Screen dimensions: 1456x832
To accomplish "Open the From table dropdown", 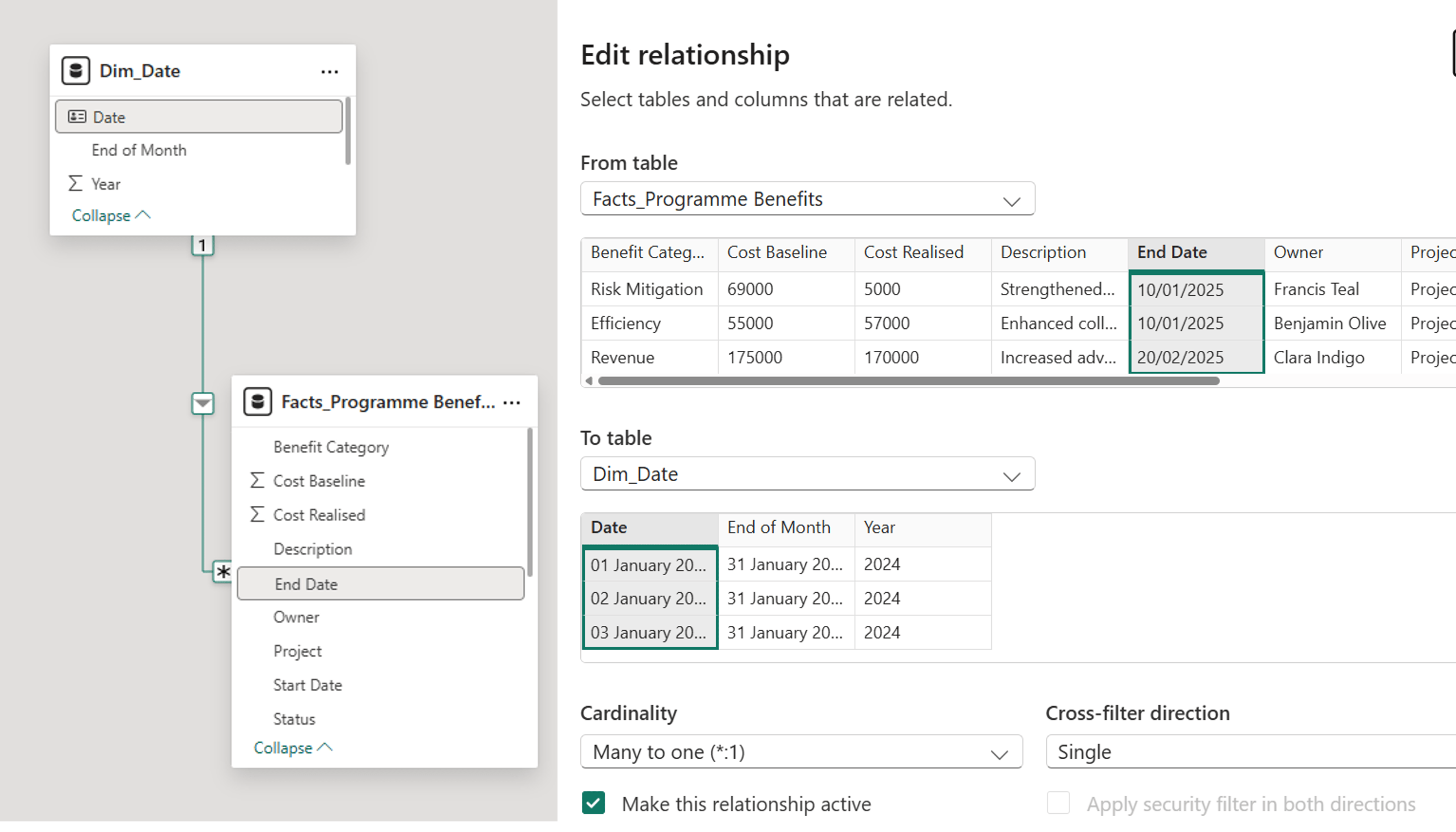I will click(x=807, y=199).
